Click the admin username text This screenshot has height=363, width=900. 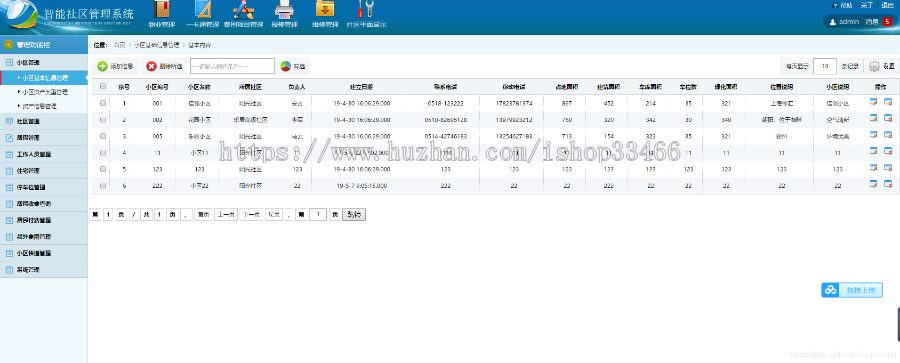click(x=849, y=22)
